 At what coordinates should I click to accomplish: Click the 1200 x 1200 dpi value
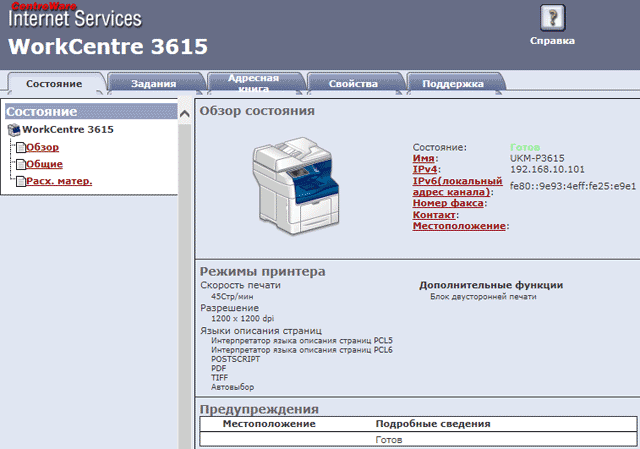click(x=242, y=318)
